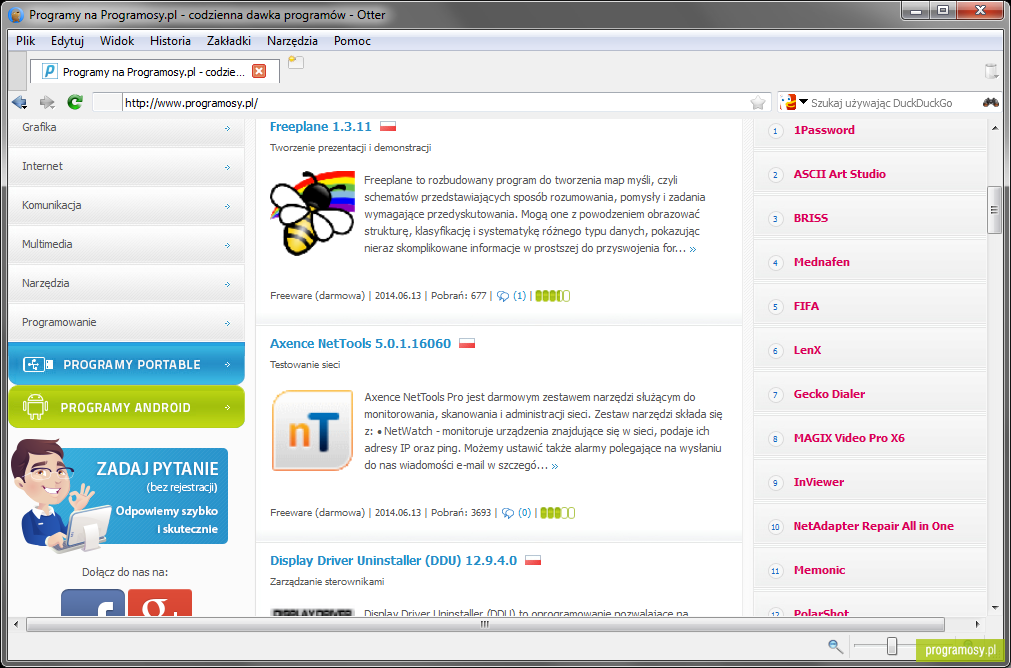Go back using the blue back arrow
The image size is (1011, 668).
coord(19,103)
